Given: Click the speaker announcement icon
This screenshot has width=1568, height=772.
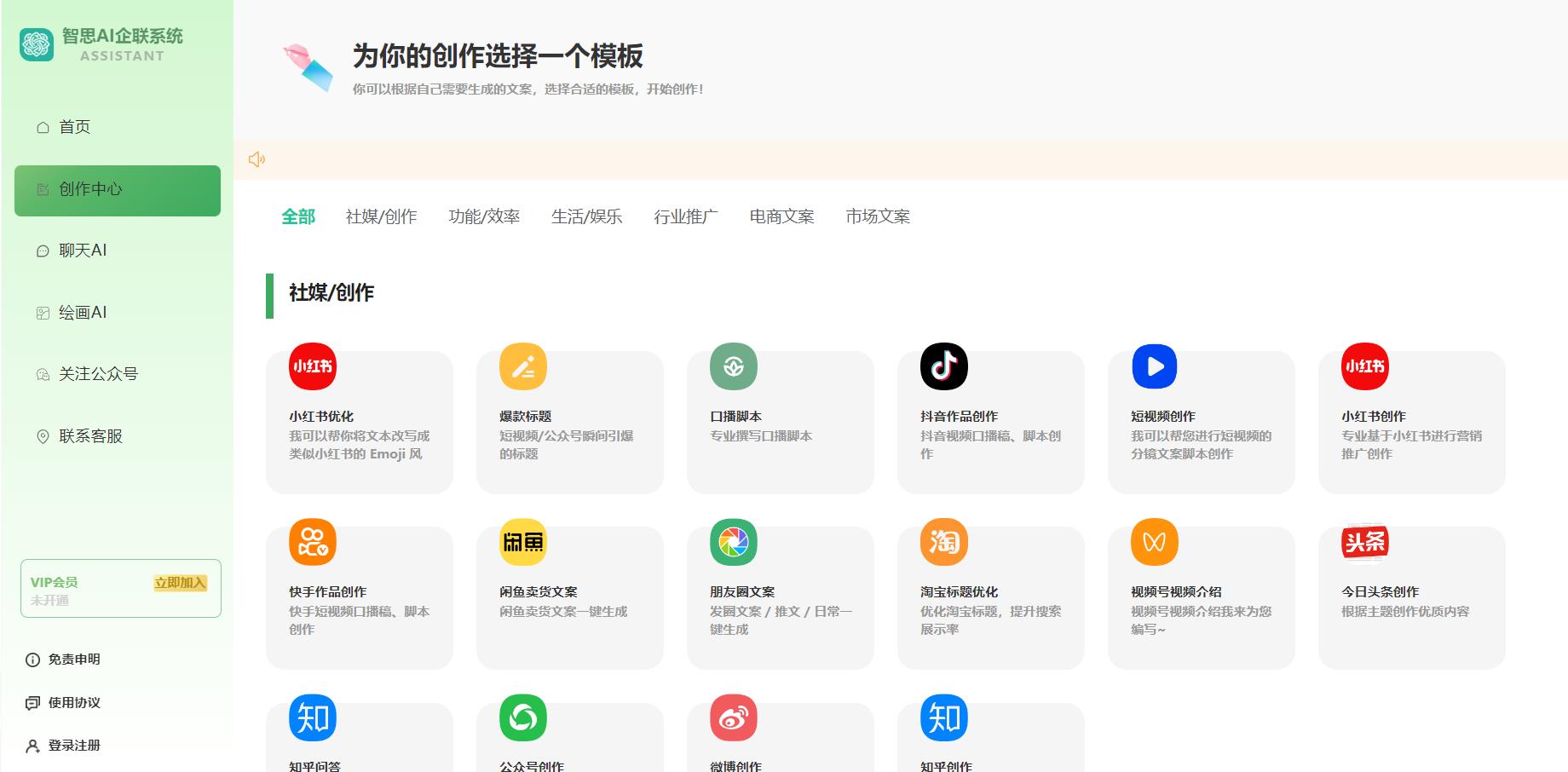Looking at the screenshot, I should pyautogui.click(x=257, y=159).
